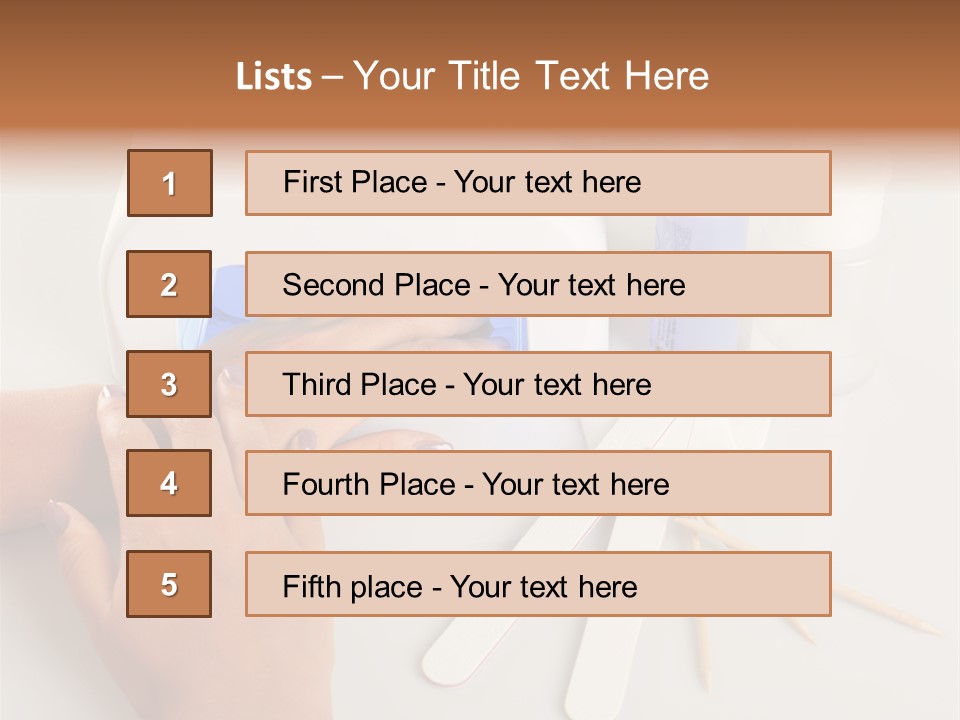Select the First Place text box
Viewport: 960px width, 720px height.
pos(538,183)
